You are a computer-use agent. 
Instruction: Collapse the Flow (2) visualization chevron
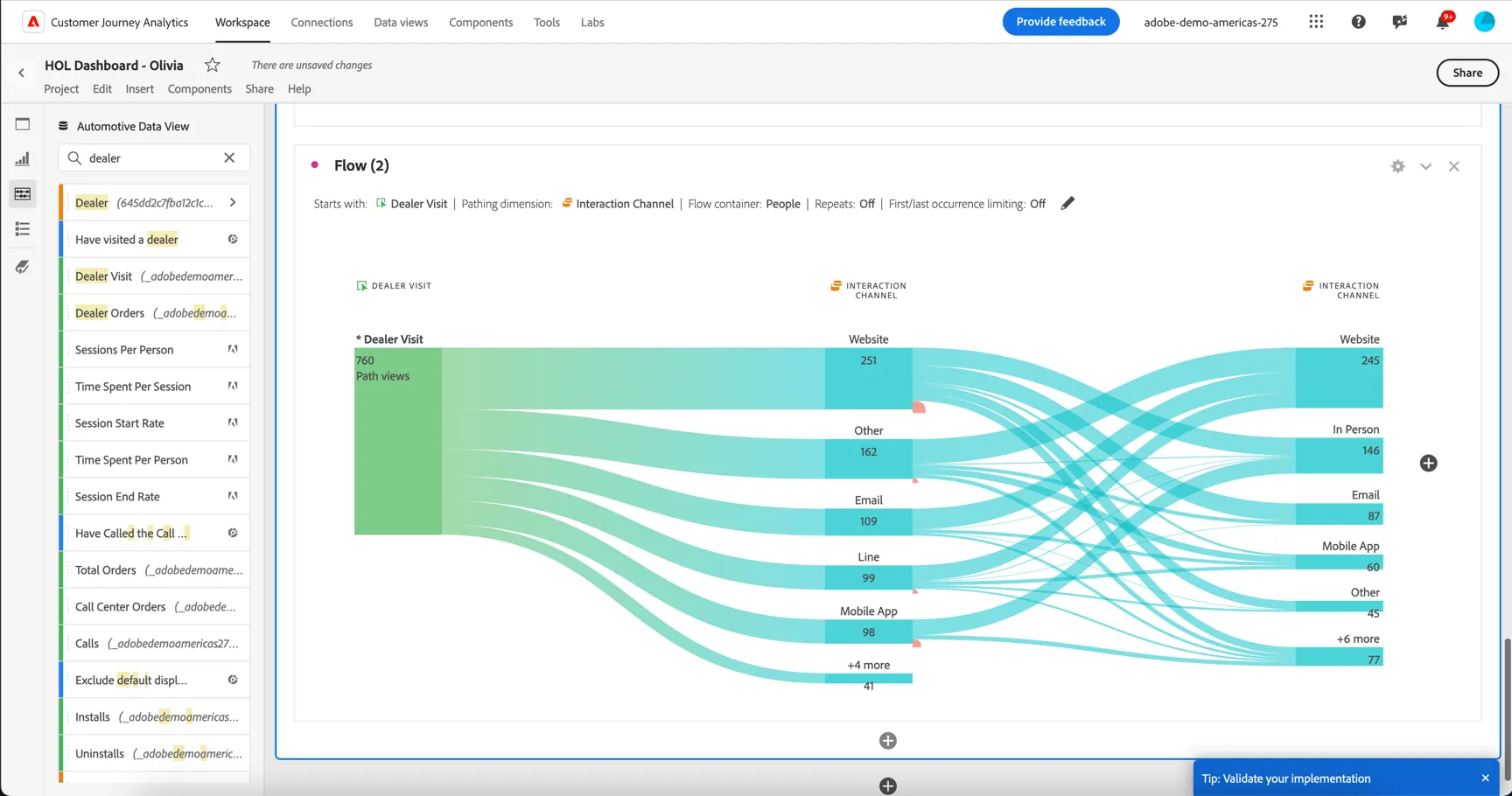pos(1425,166)
